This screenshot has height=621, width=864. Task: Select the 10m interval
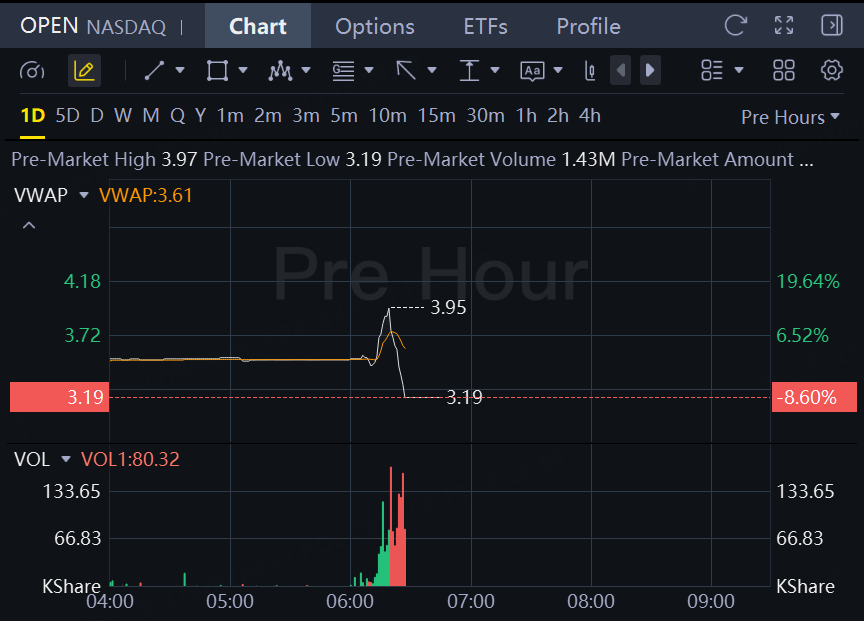[x=387, y=116]
